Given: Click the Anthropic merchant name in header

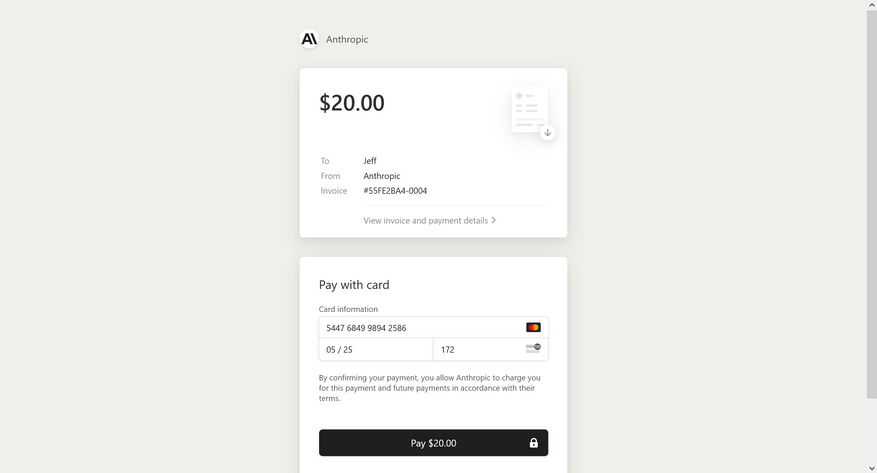Looking at the screenshot, I should pos(347,40).
